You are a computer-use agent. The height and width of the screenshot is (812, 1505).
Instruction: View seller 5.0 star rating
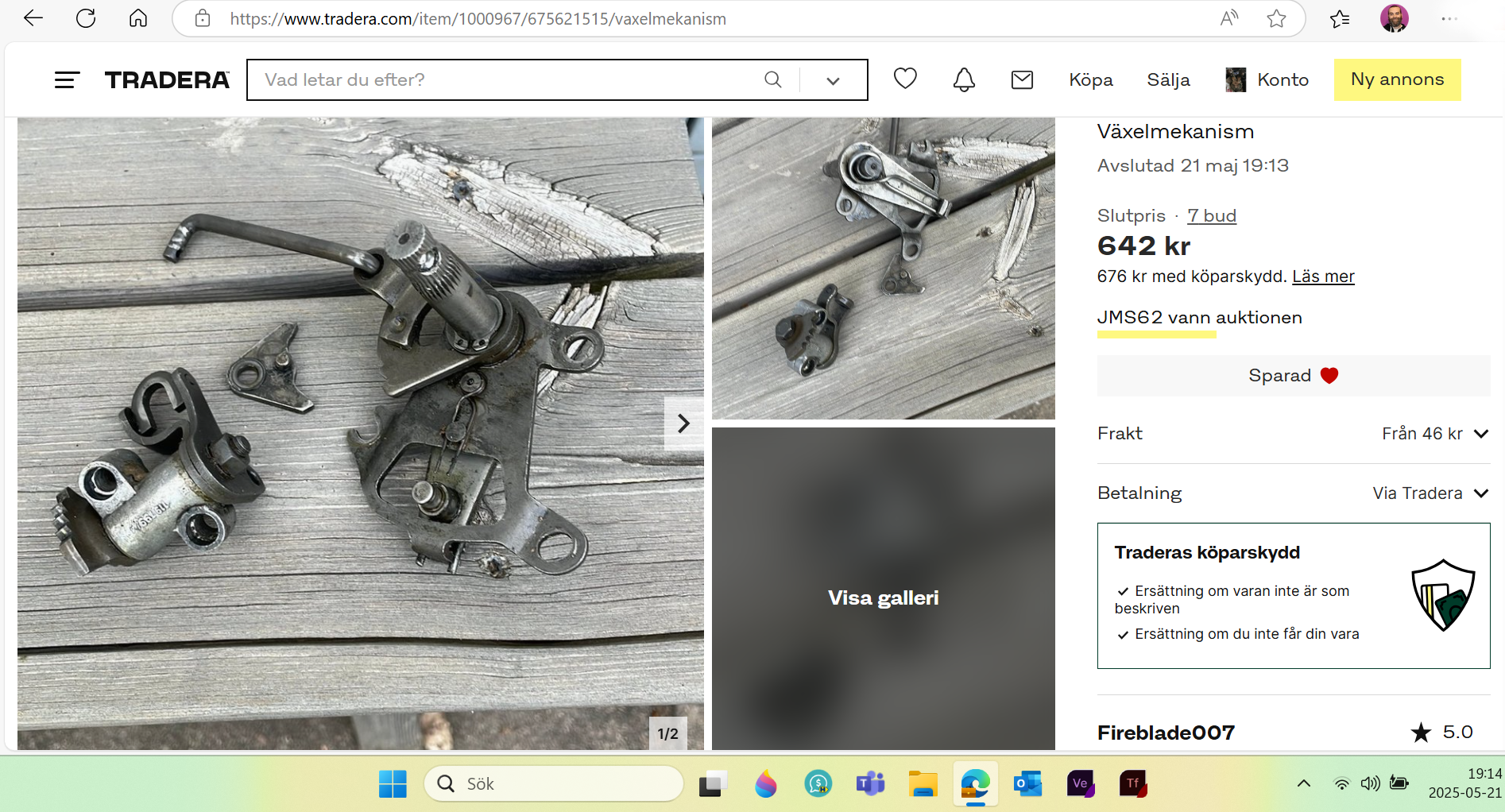[1441, 733]
